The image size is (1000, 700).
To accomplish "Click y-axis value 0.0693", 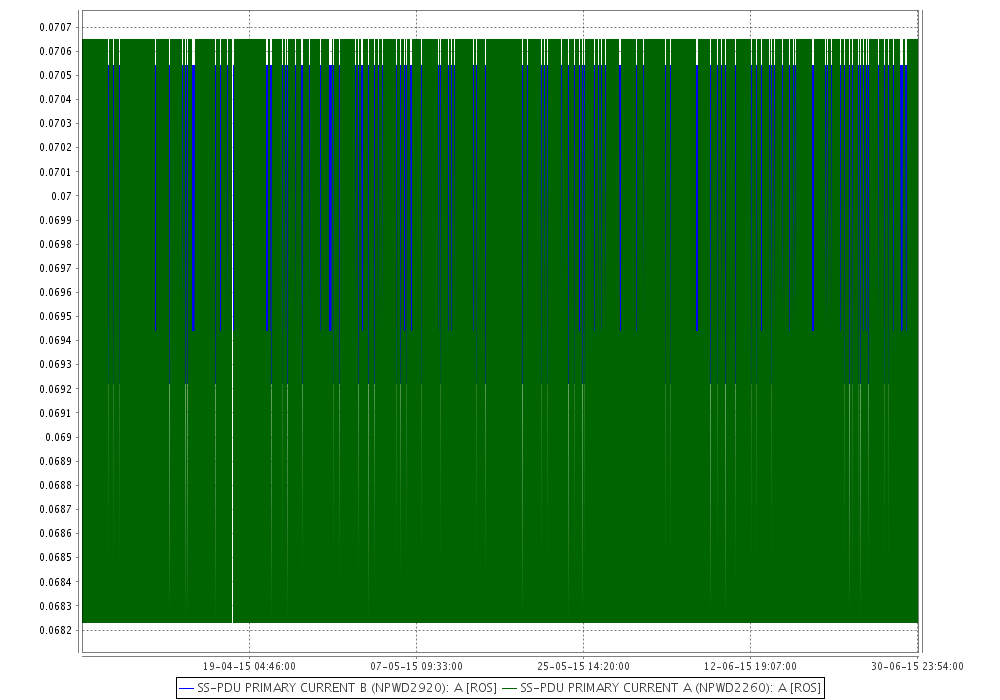I will coord(55,365).
